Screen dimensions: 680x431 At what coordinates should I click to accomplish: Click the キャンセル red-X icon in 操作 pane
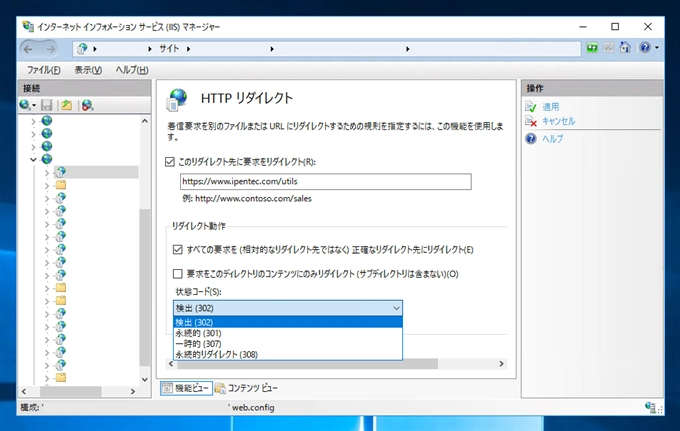pyautogui.click(x=531, y=121)
